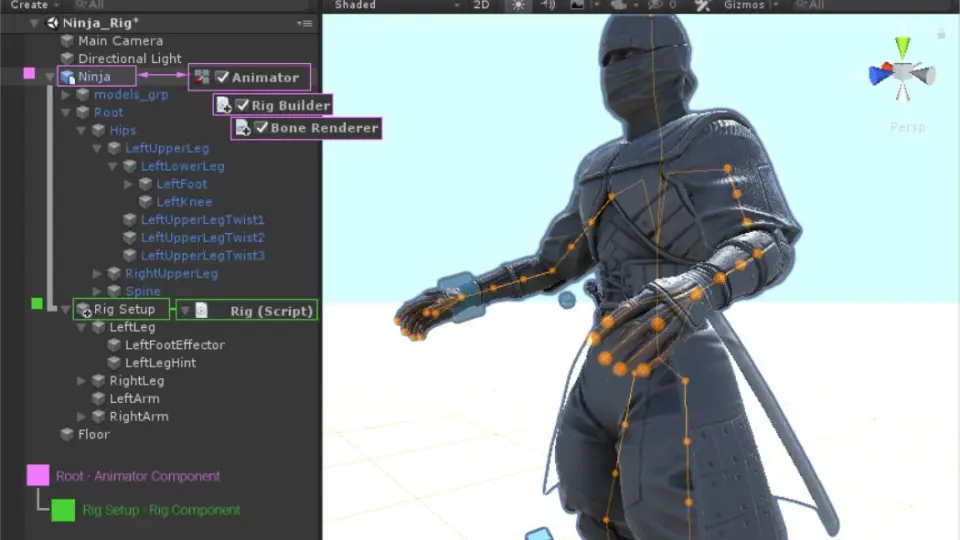
Task: Click the pink Root Animator legend swatch
Action: (38, 475)
